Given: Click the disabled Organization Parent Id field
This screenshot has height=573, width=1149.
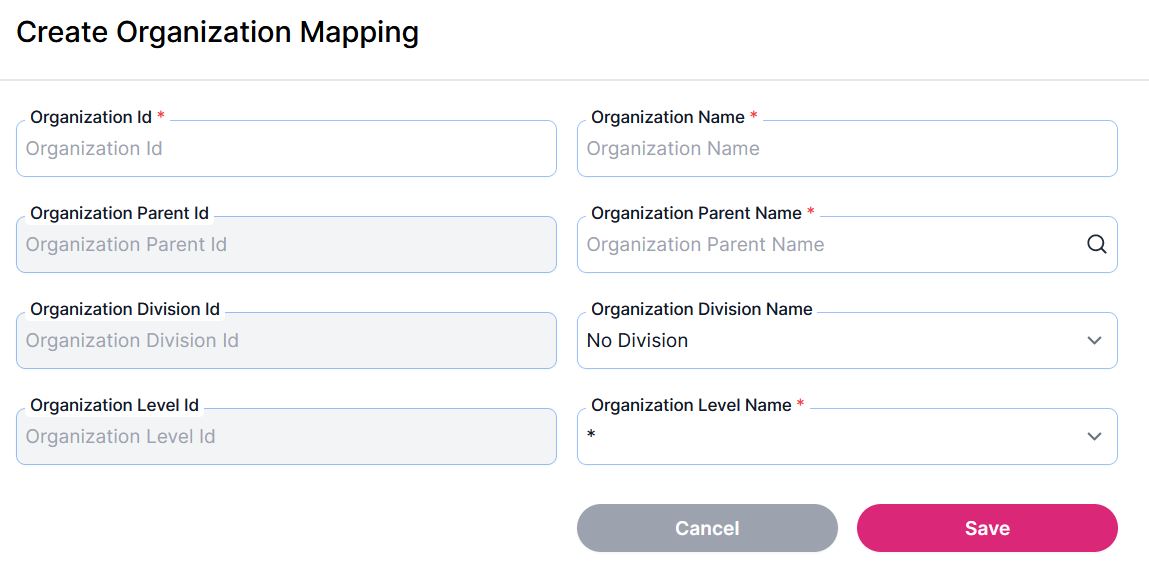Looking at the screenshot, I should tap(286, 245).
